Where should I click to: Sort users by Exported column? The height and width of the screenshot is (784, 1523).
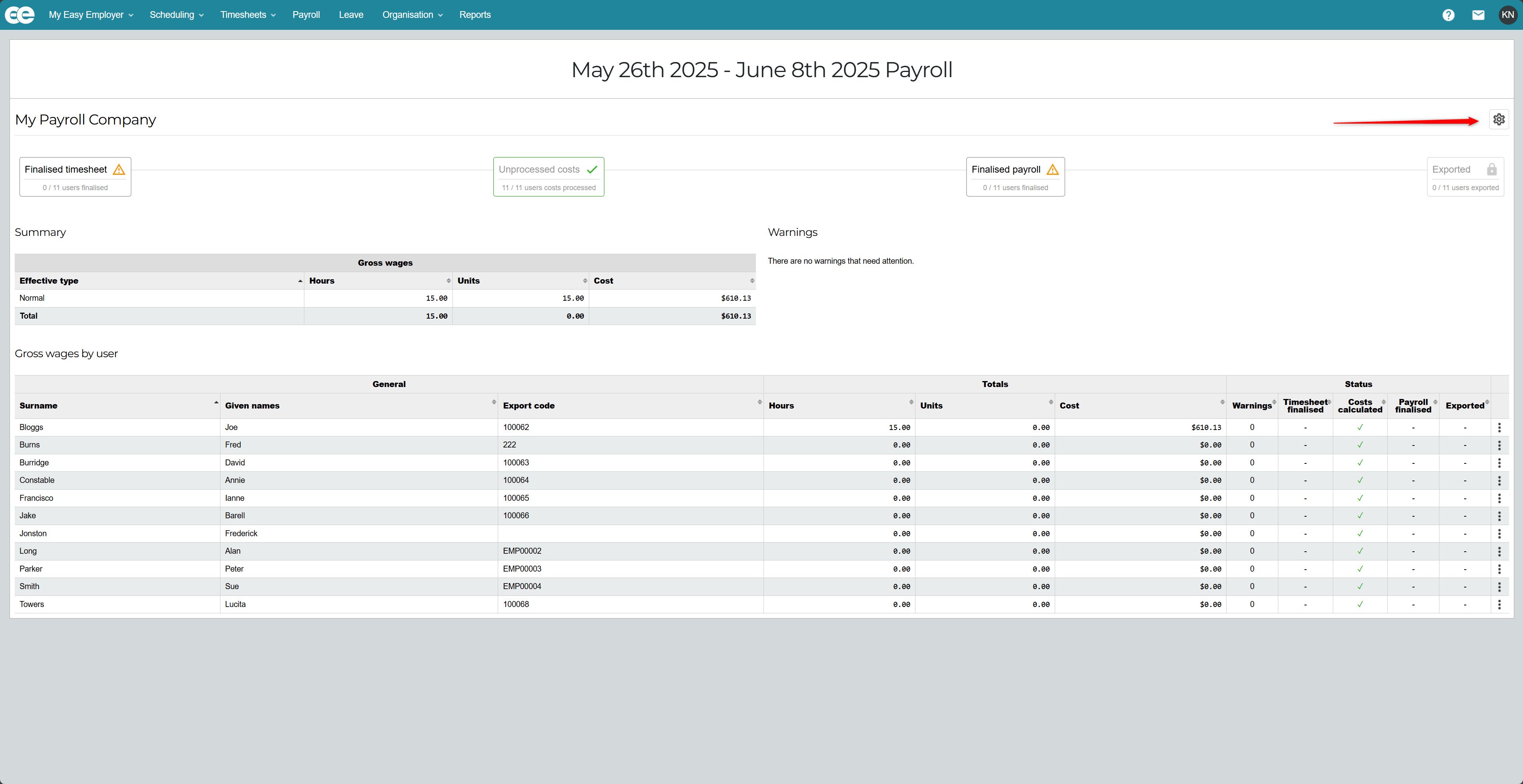[1465, 406]
